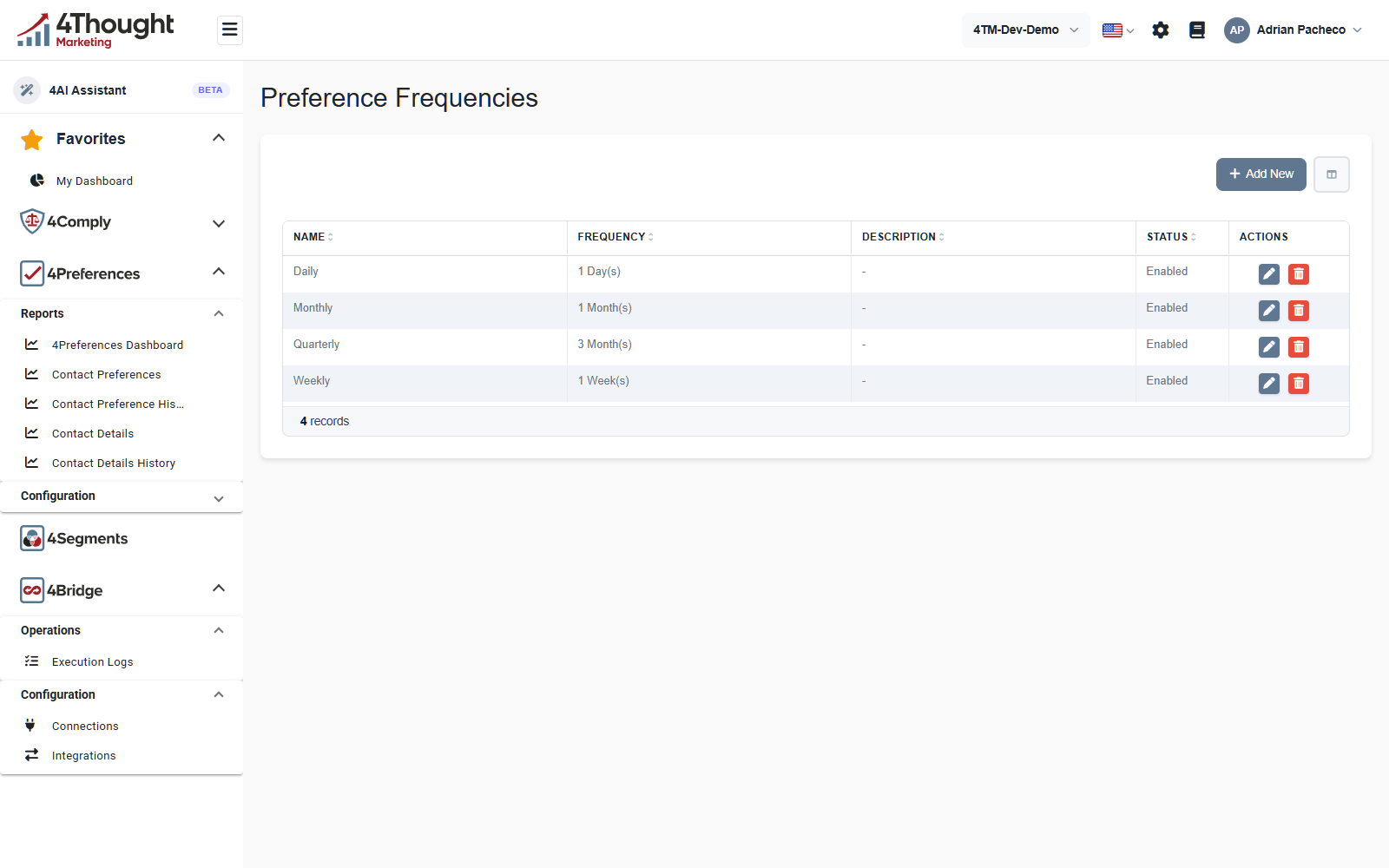
Task: Collapse the 4Preferences section
Action: (x=219, y=272)
